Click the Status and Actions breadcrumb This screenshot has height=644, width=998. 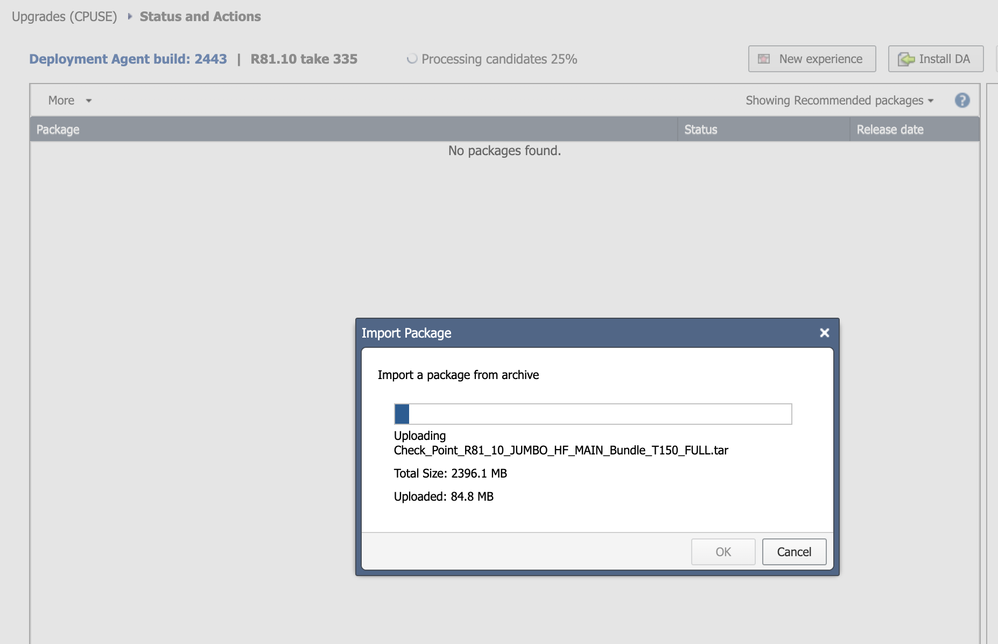click(x=200, y=17)
